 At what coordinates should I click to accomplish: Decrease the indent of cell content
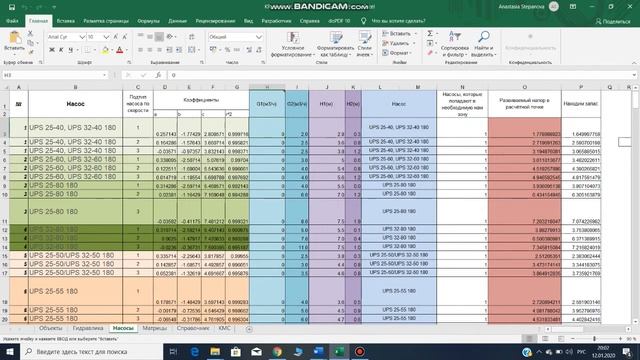point(169,50)
